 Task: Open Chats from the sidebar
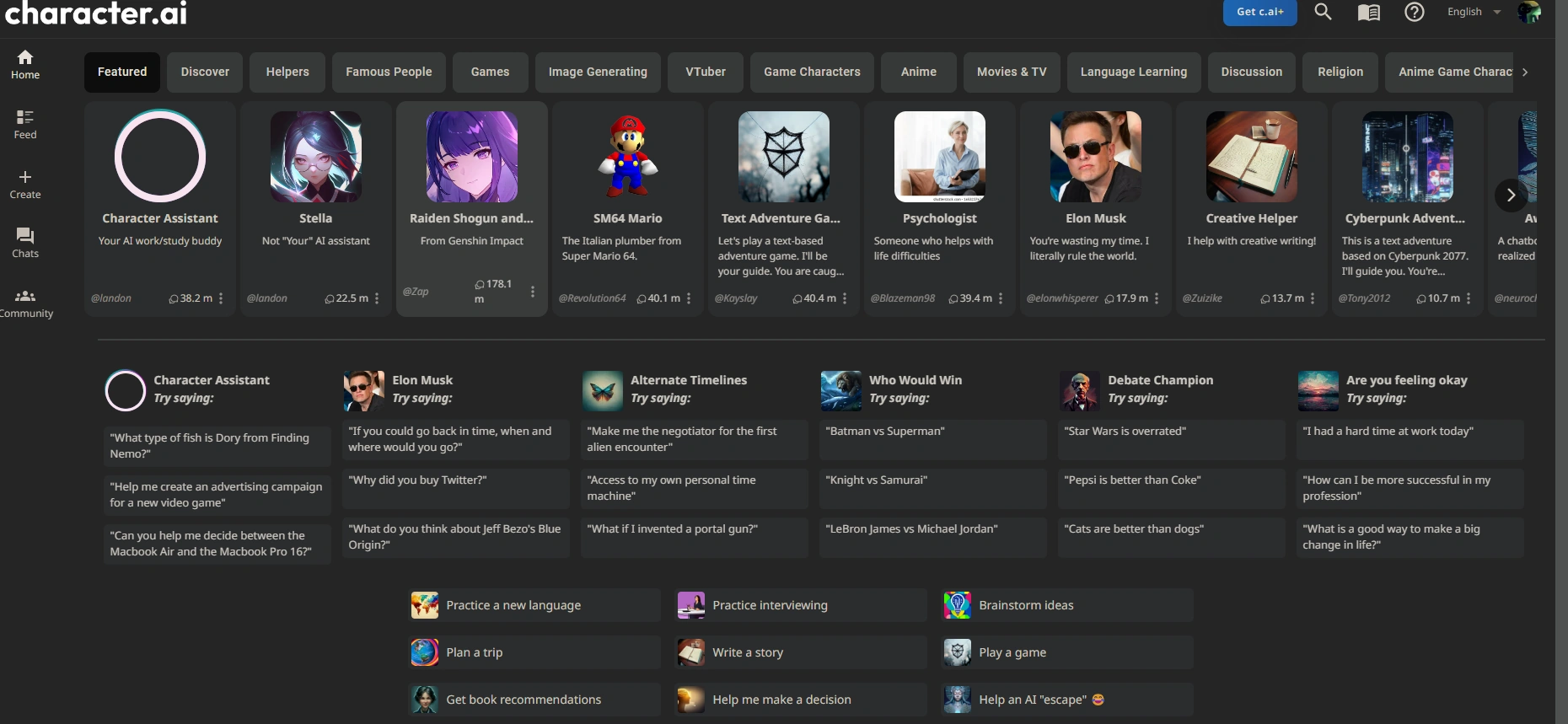(x=25, y=243)
